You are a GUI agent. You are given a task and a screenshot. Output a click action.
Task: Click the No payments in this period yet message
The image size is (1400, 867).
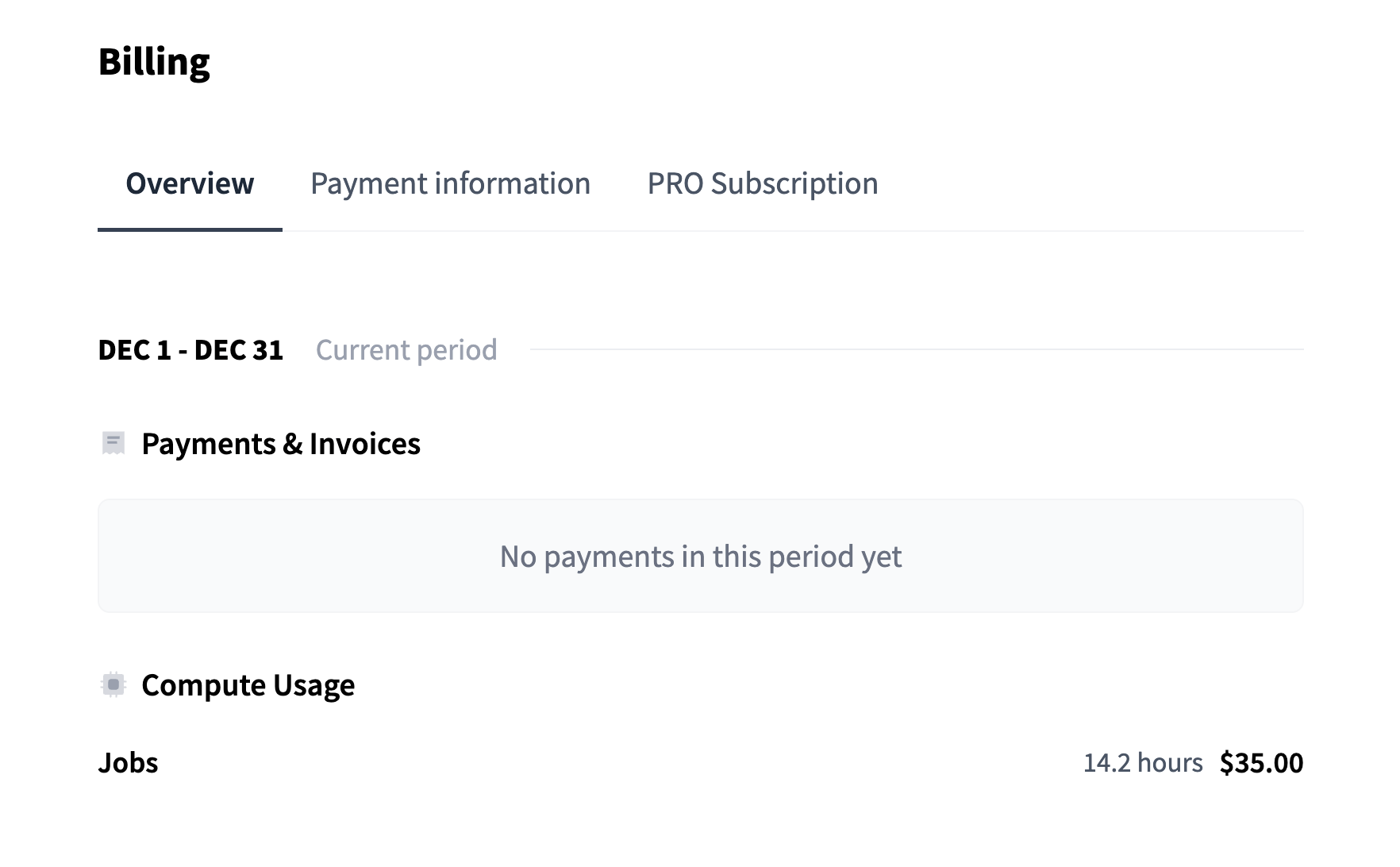click(701, 557)
